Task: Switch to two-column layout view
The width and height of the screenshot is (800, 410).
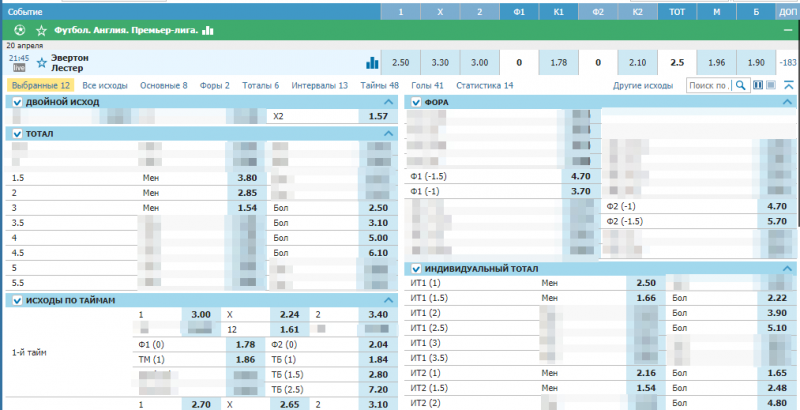Action: (x=757, y=86)
